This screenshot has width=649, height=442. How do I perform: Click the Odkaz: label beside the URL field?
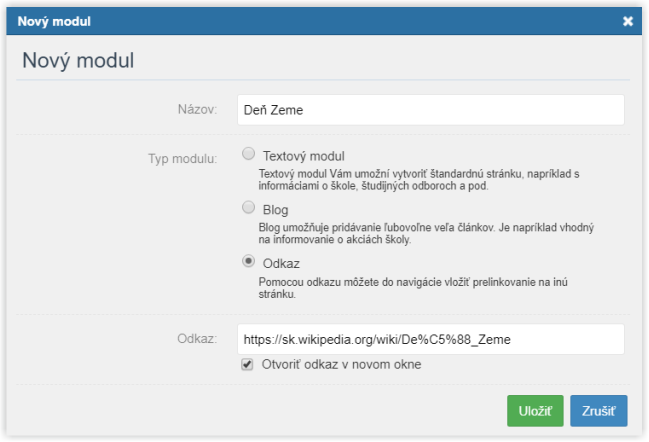pyautogui.click(x=197, y=339)
